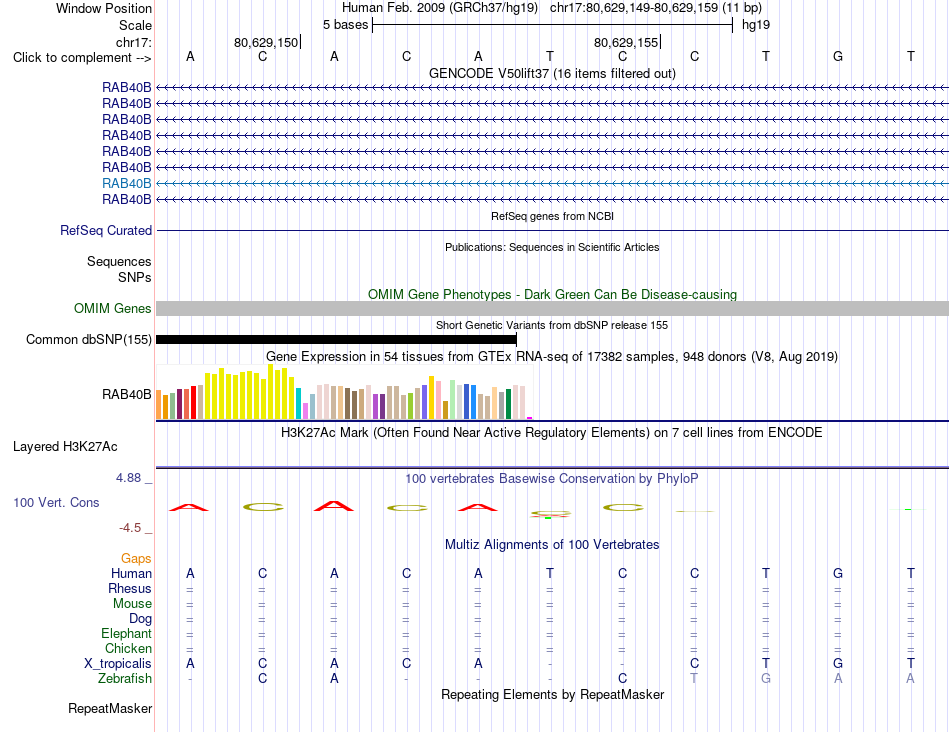Click 'chr17:80,629,149-80,629,159 (11 bp)' position text
This screenshot has width=950, height=732.
pos(656,8)
